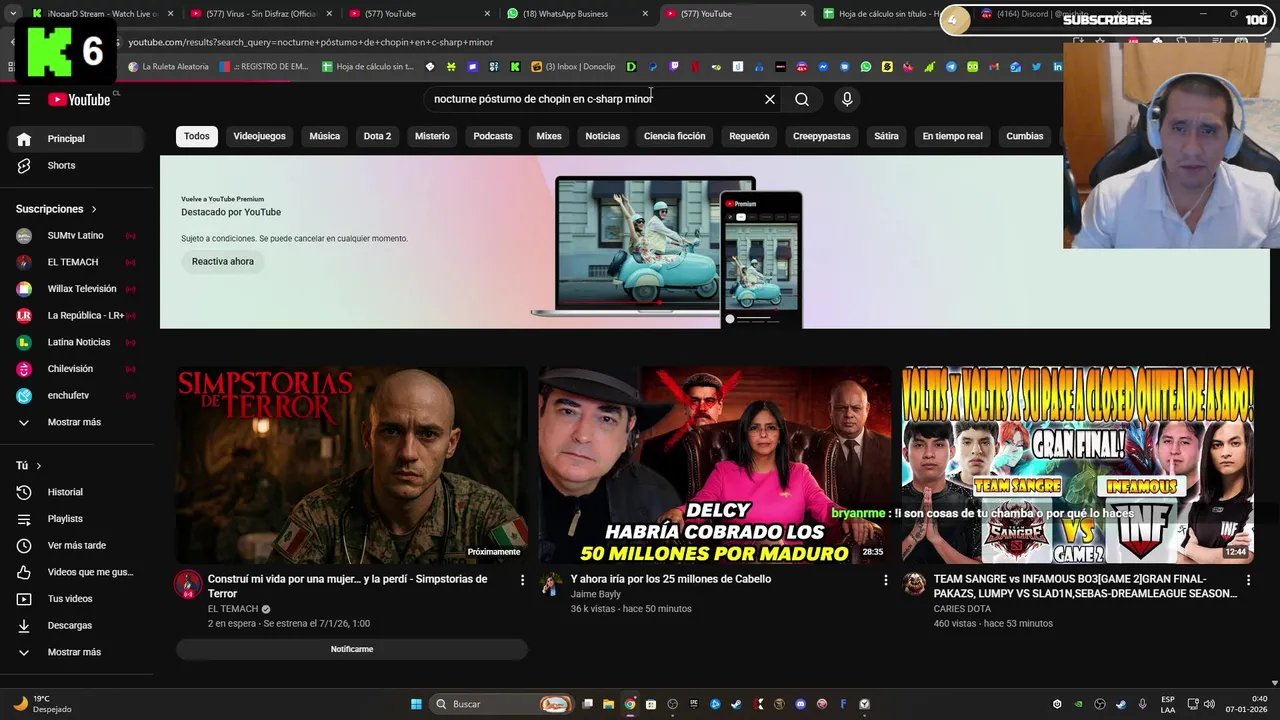Open options menu for TEAM SANGRE video
Screen dimensions: 1280x720
(1248, 579)
